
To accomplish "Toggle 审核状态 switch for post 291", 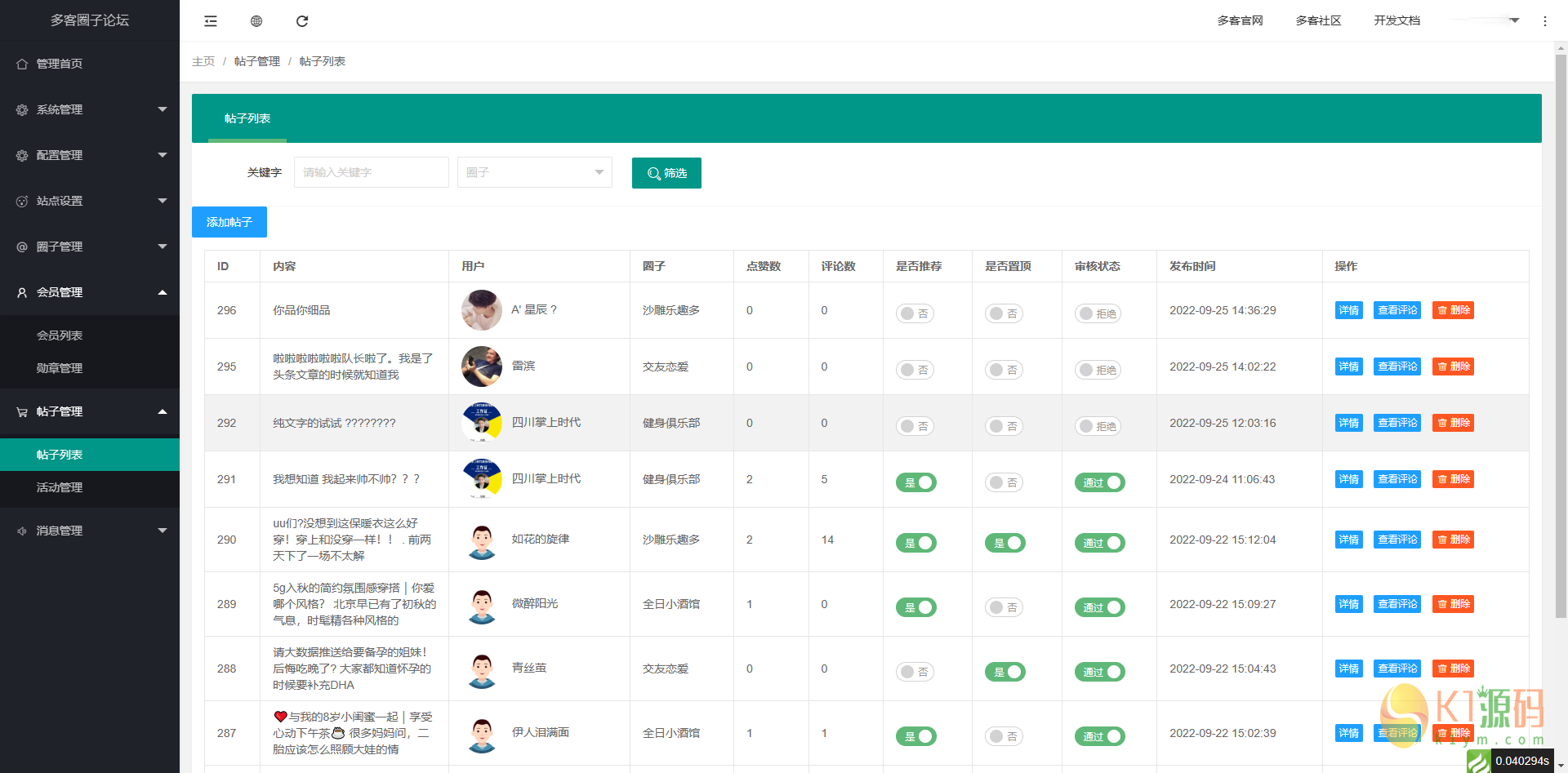I will pos(1099,482).
